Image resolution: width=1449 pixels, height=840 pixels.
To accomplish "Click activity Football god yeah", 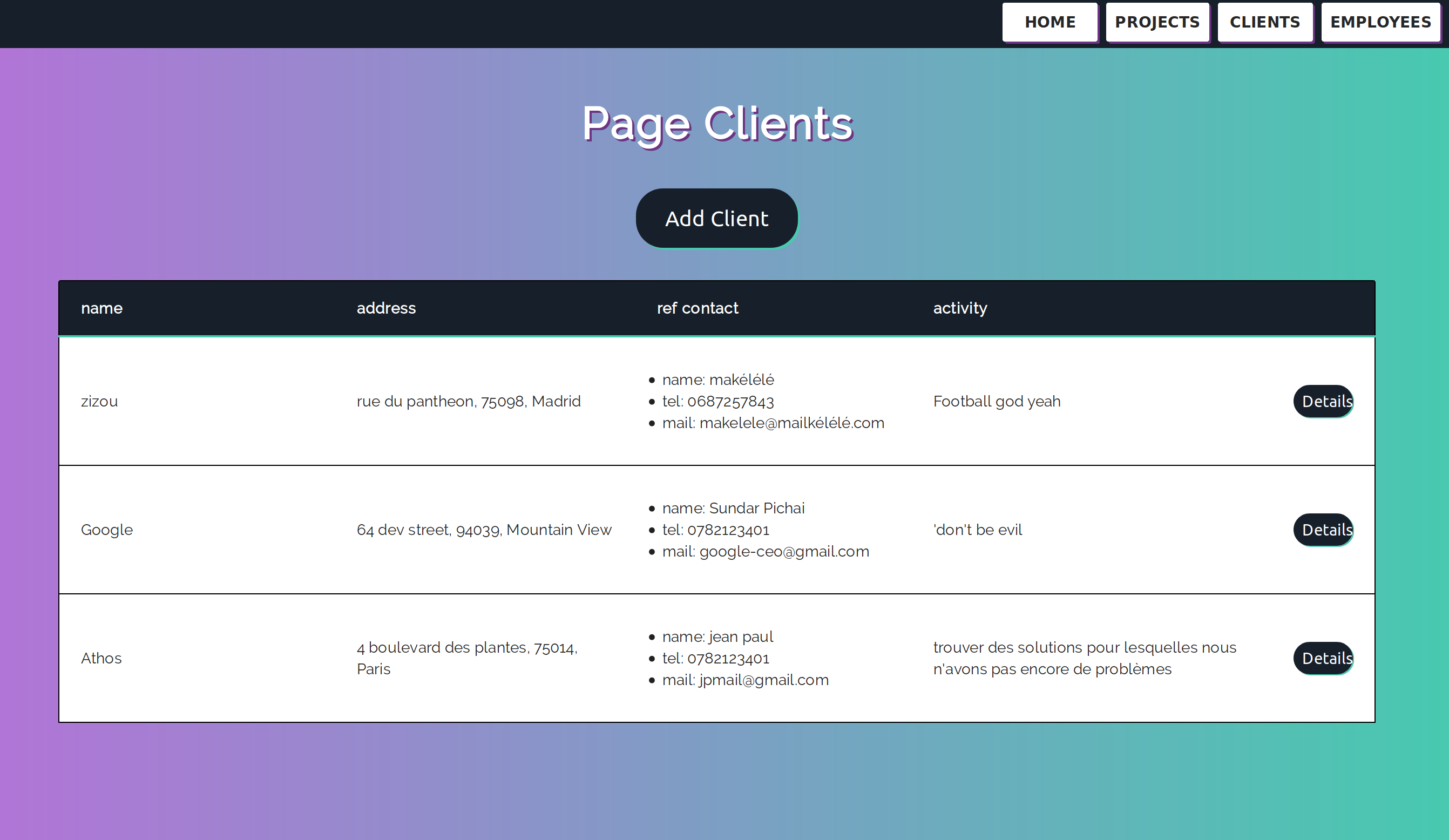I will pos(997,401).
